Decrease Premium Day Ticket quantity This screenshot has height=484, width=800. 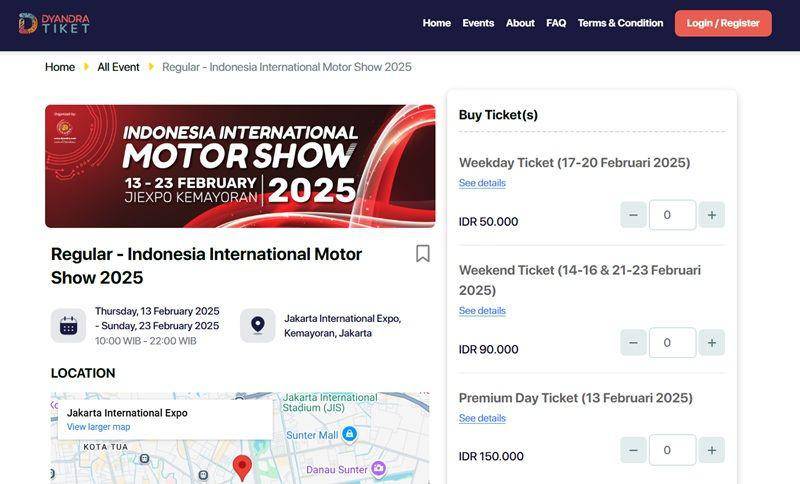633,450
